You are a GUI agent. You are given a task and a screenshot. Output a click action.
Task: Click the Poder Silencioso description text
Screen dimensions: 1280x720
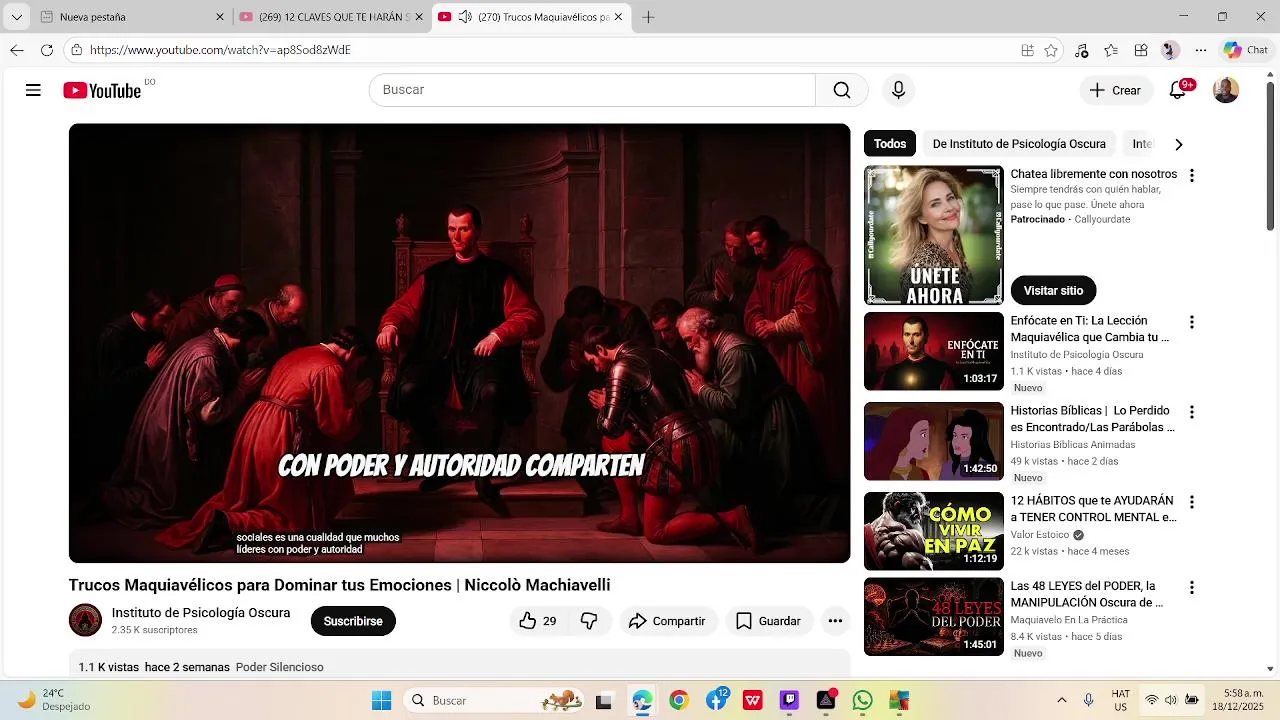click(280, 667)
